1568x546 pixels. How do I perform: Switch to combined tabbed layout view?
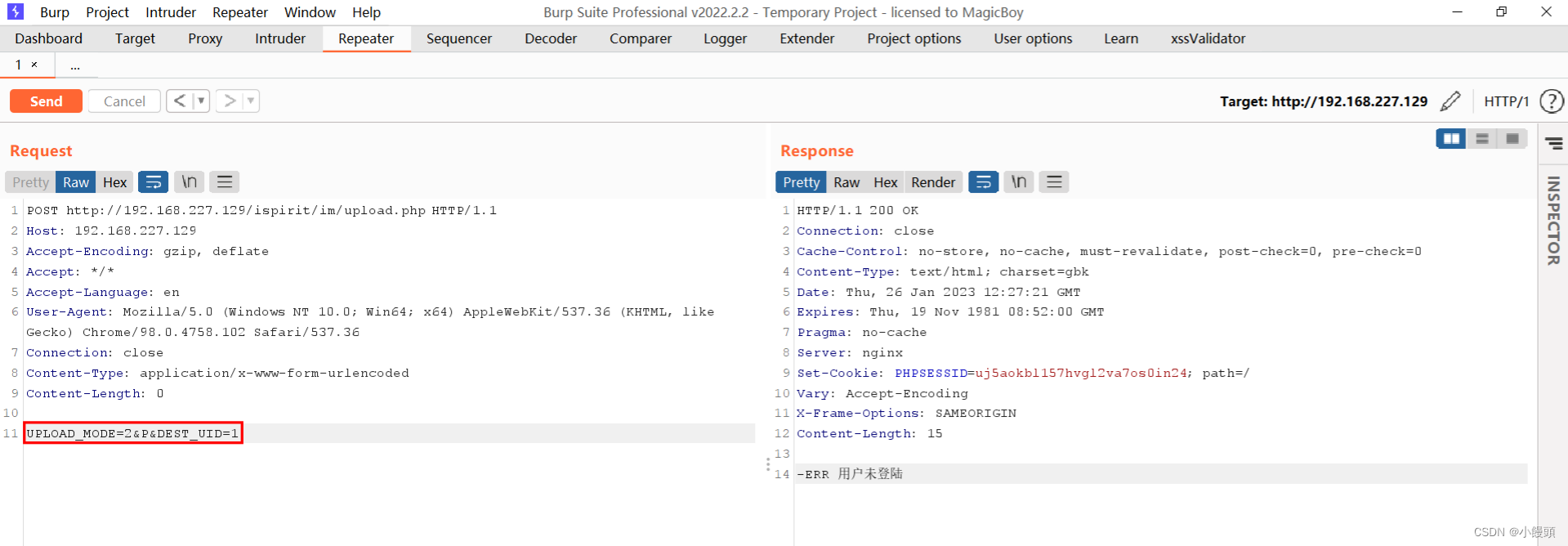(1512, 139)
